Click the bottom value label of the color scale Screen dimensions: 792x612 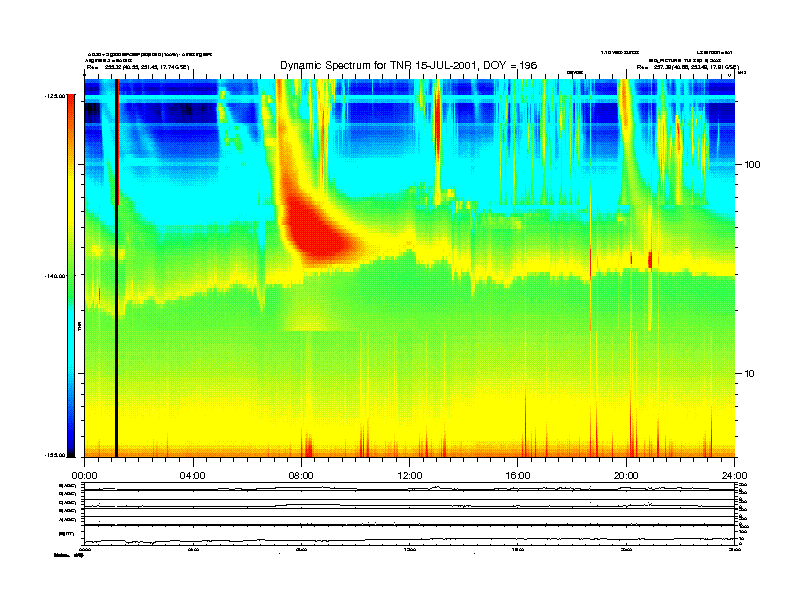56,455
